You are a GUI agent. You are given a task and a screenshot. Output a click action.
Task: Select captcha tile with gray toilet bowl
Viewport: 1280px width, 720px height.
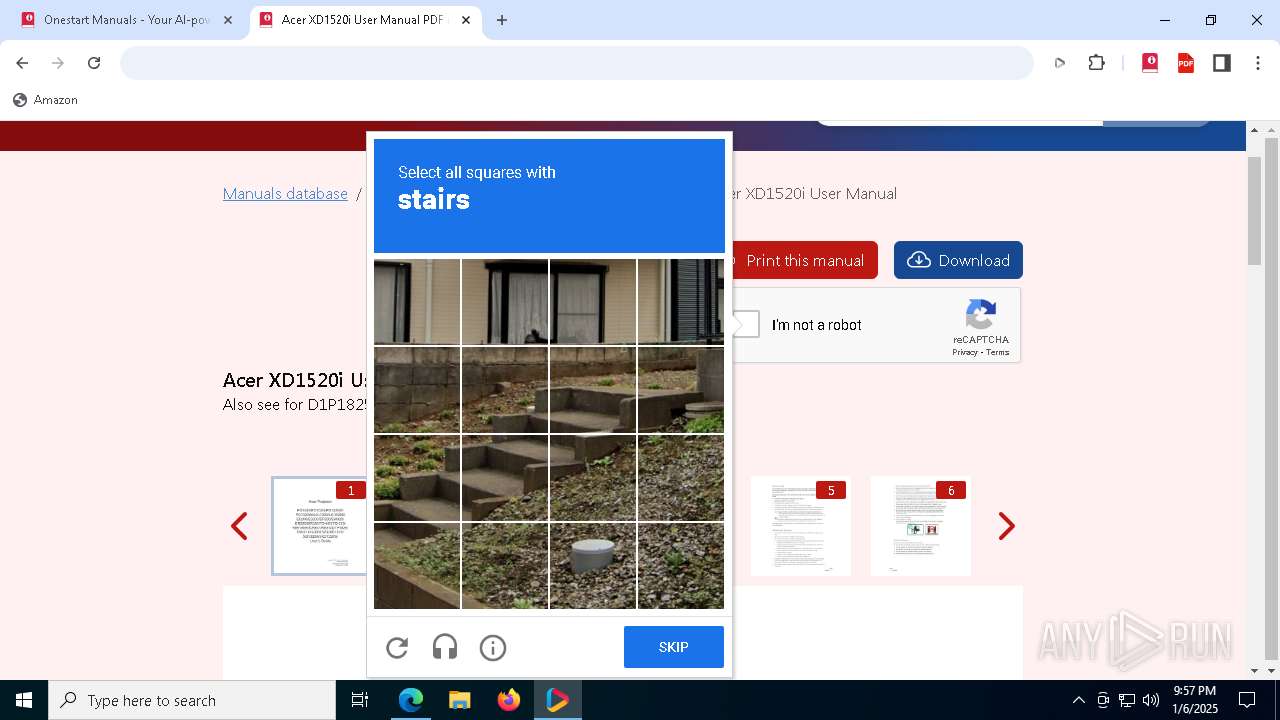pos(593,566)
